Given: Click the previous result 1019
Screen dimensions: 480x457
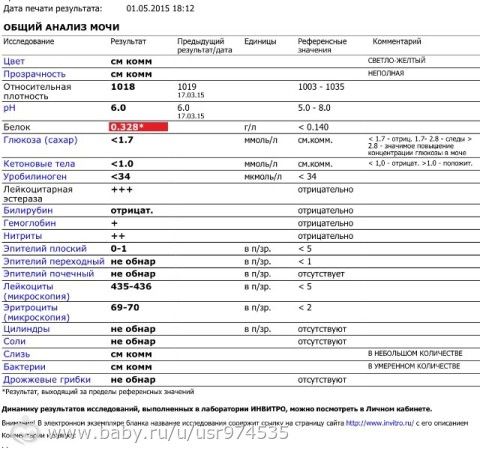Looking at the screenshot, I should [x=187, y=87].
